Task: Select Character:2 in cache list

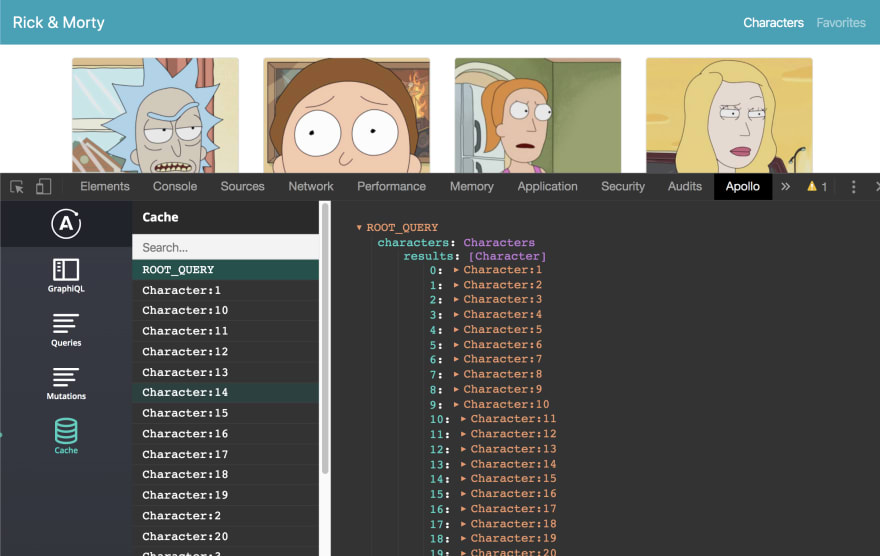Action: [225, 516]
